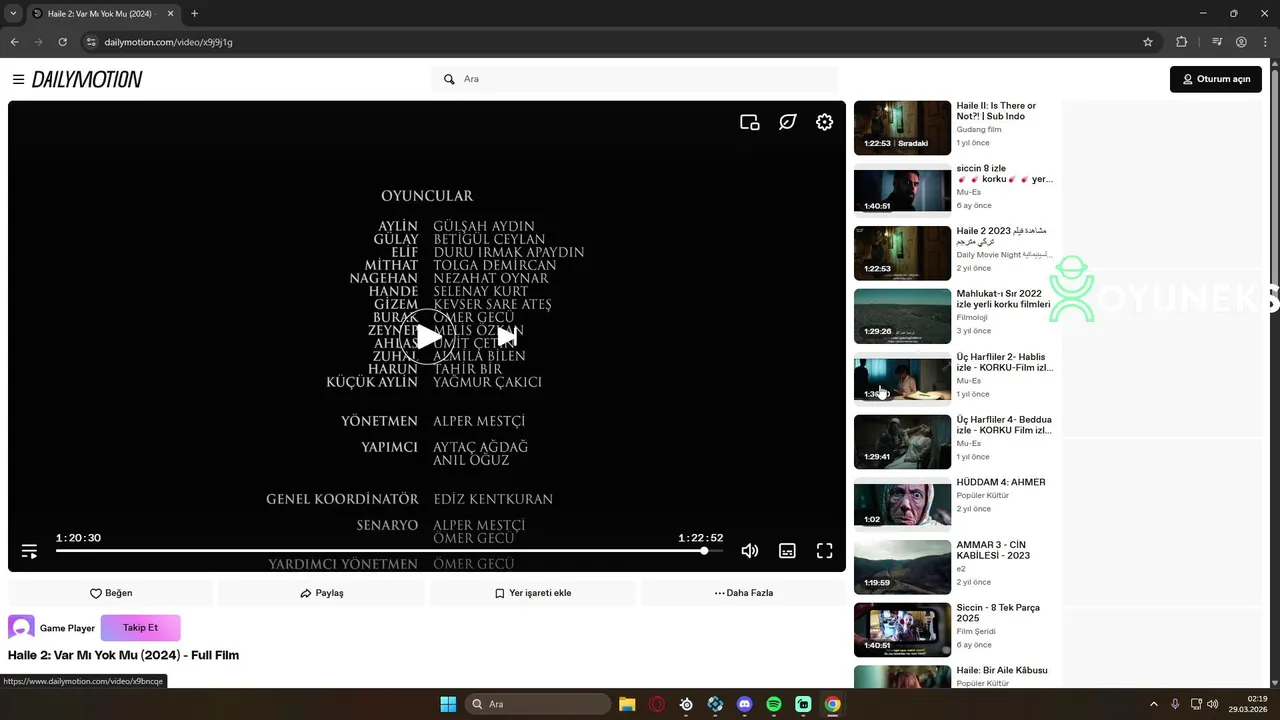Open 'Siccin - 8 Tek Parça 2025' thumbnail

(x=902, y=630)
